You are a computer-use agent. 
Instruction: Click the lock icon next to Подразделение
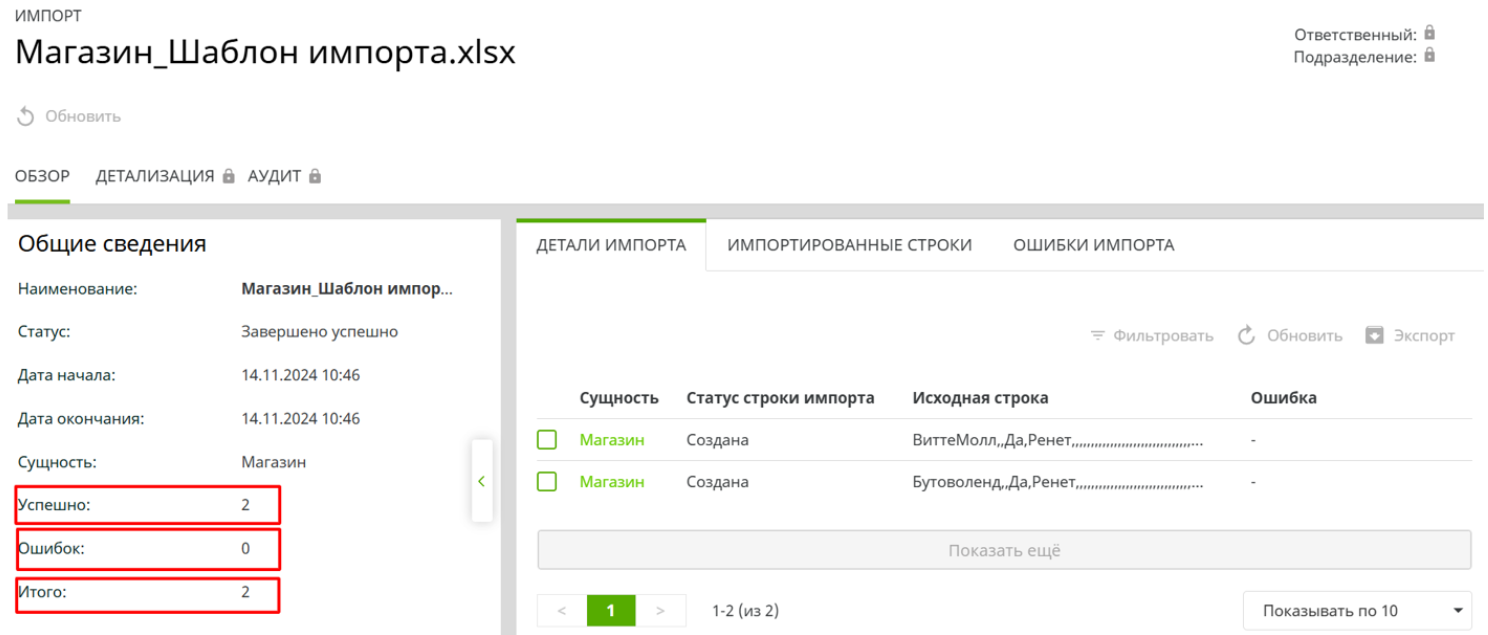click(x=1430, y=56)
